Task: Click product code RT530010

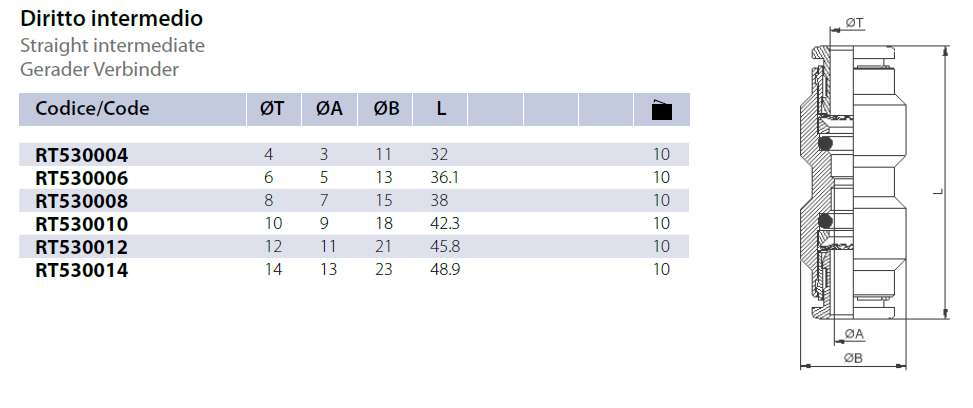Action: [82, 223]
